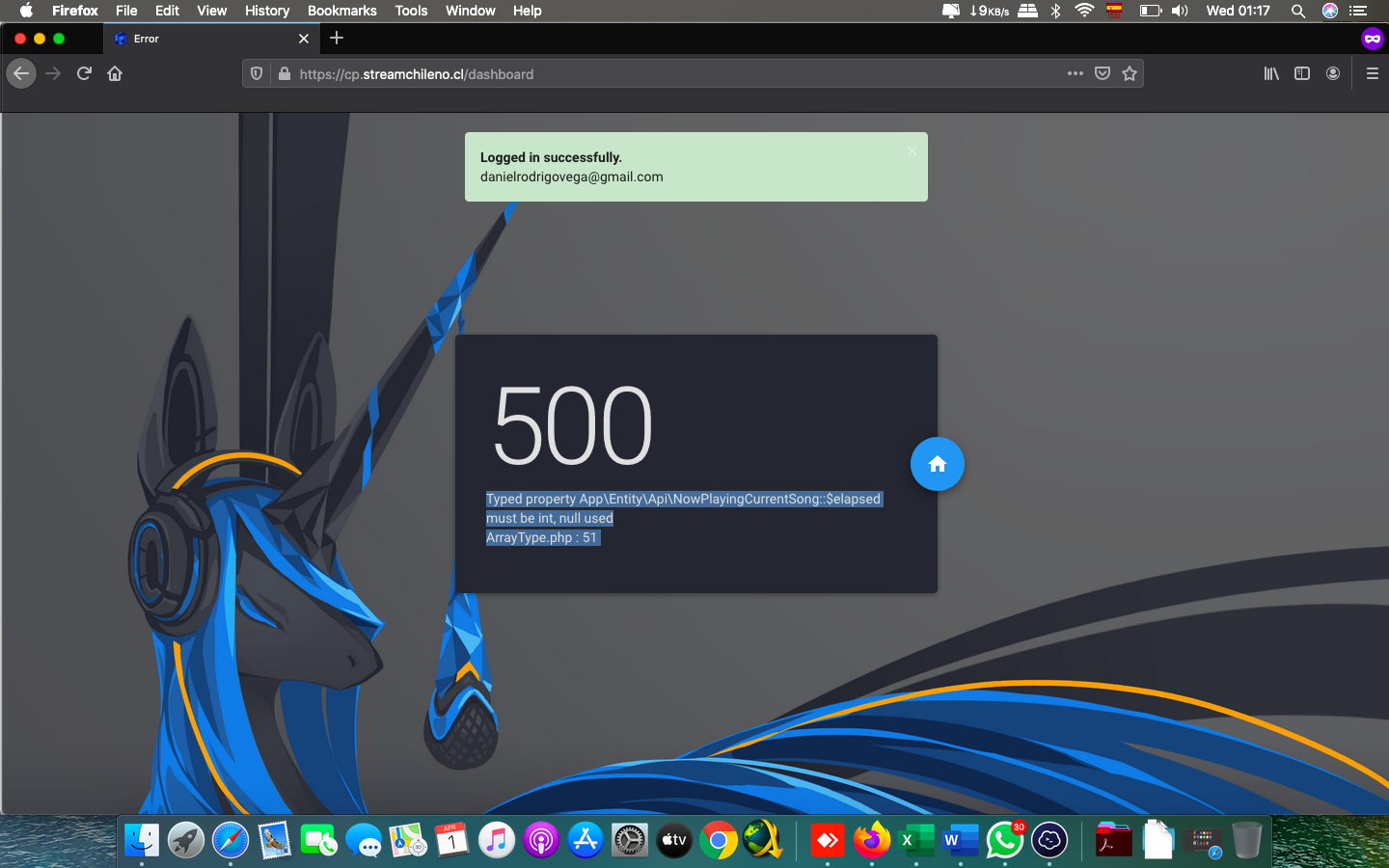Image resolution: width=1389 pixels, height=868 pixels.
Task: Open System Preferences from the Dock
Action: (x=630, y=840)
